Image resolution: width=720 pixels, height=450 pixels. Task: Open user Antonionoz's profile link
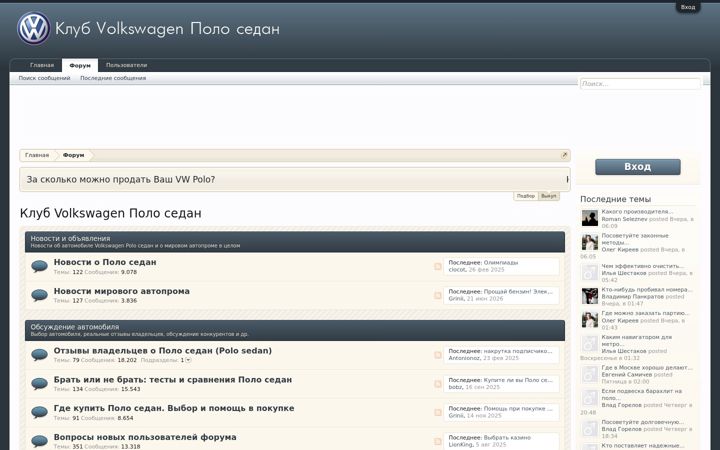[x=464, y=358]
